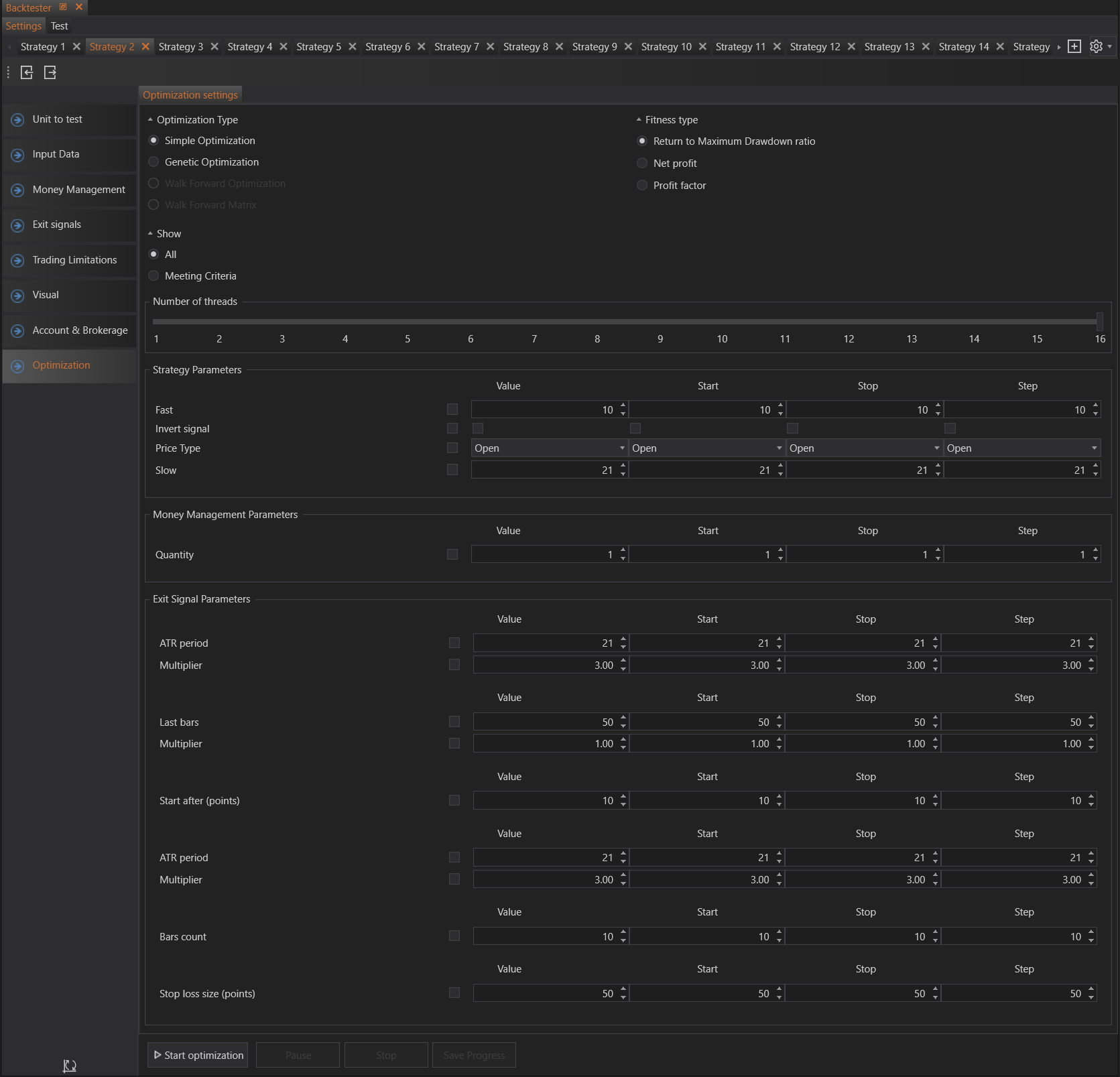The height and width of the screenshot is (1077, 1120).
Task: Click the export settings icon in toolbar
Action: 50,72
